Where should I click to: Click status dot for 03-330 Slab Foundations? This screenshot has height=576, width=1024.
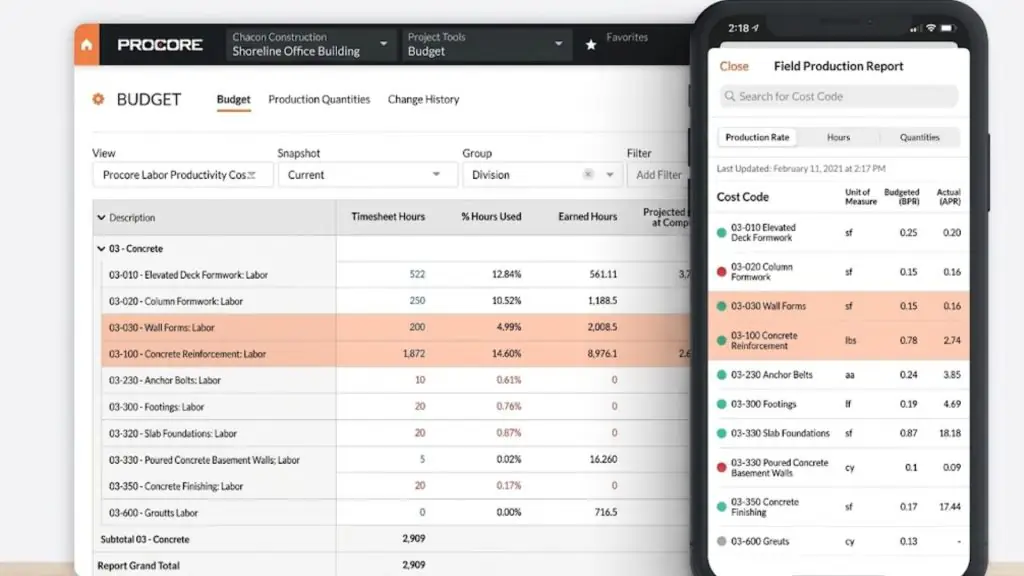[x=722, y=433]
